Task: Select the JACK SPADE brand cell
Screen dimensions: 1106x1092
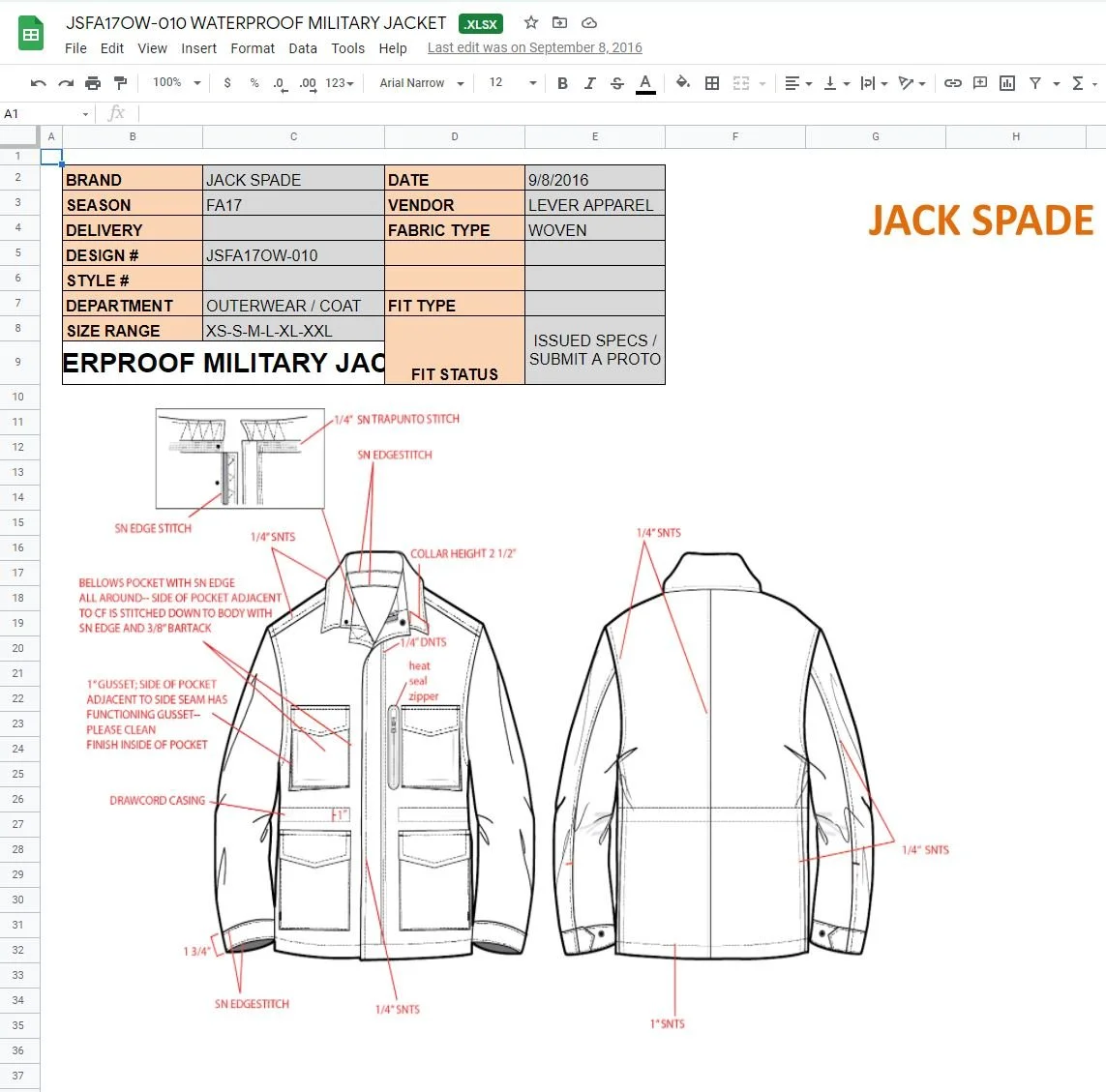Action: [293, 178]
